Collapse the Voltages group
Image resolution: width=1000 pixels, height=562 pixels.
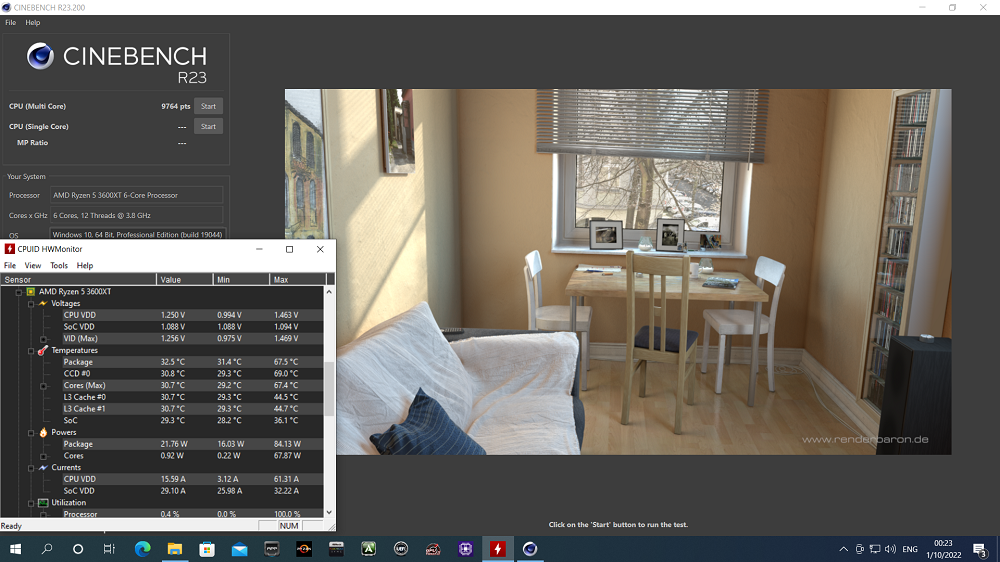click(x=31, y=304)
